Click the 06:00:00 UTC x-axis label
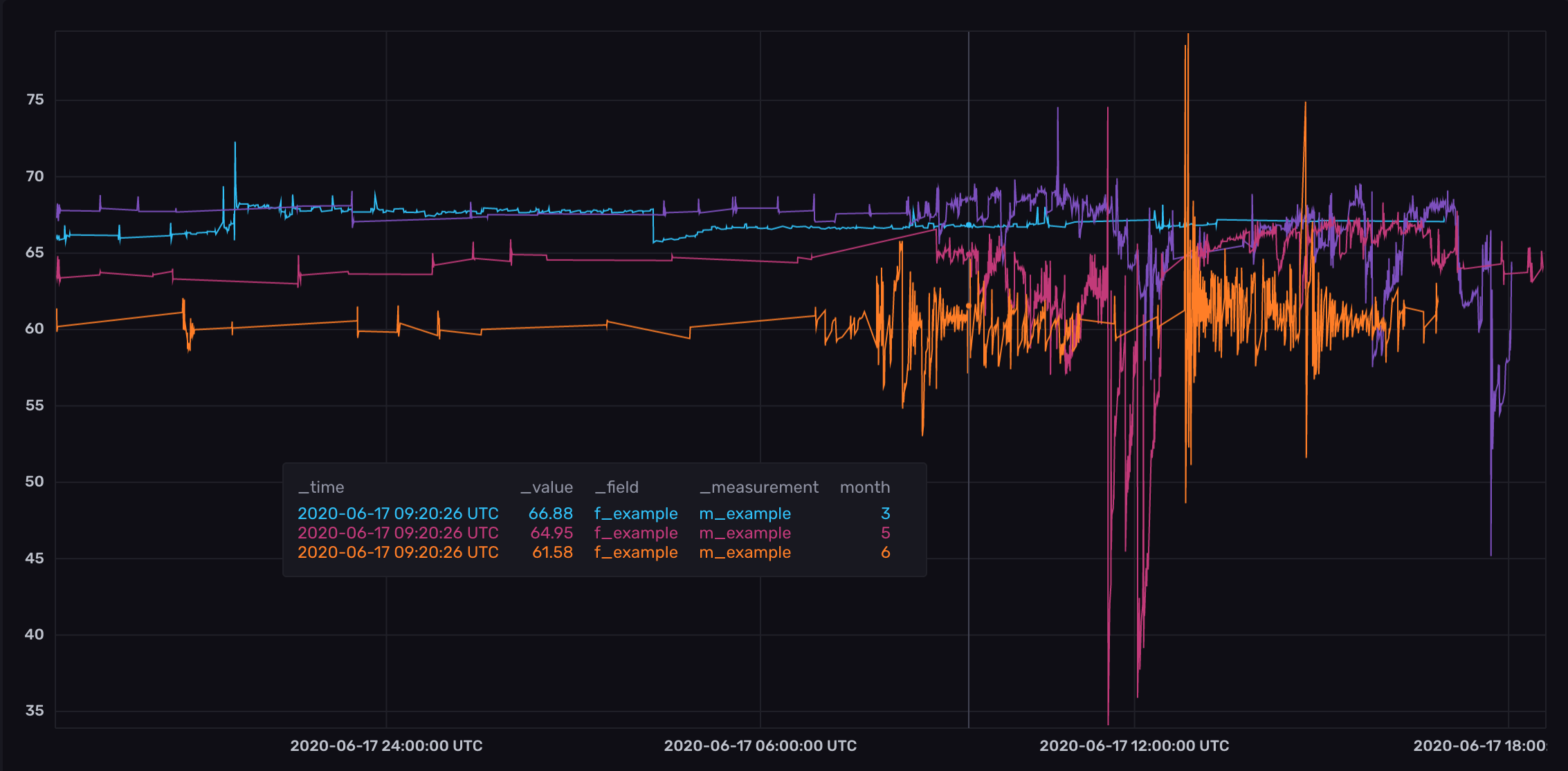 [760, 745]
